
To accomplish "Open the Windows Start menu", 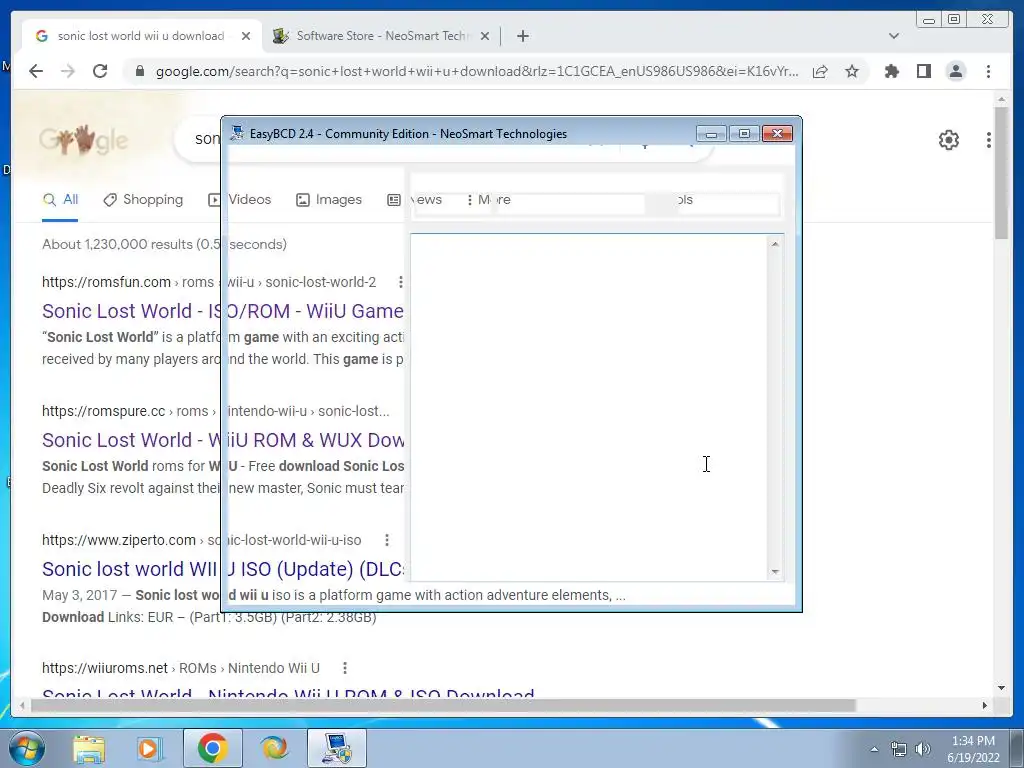I will click(x=26, y=748).
